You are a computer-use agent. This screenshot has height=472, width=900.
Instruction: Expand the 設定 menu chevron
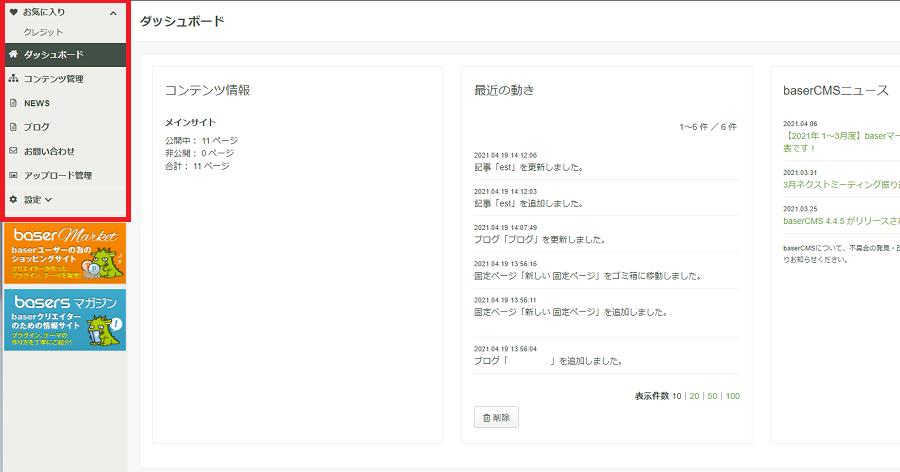point(48,200)
